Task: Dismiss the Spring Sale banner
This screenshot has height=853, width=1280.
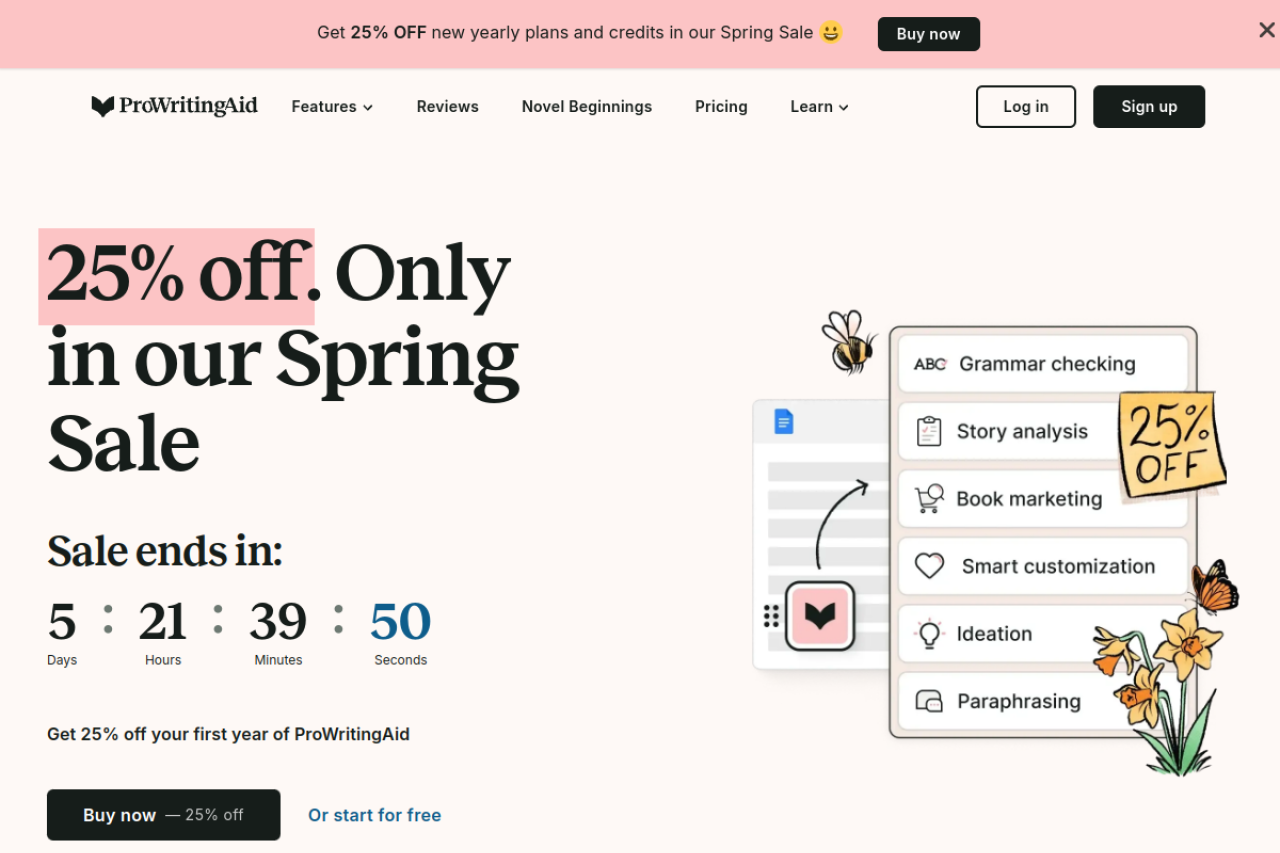Action: click(x=1266, y=30)
